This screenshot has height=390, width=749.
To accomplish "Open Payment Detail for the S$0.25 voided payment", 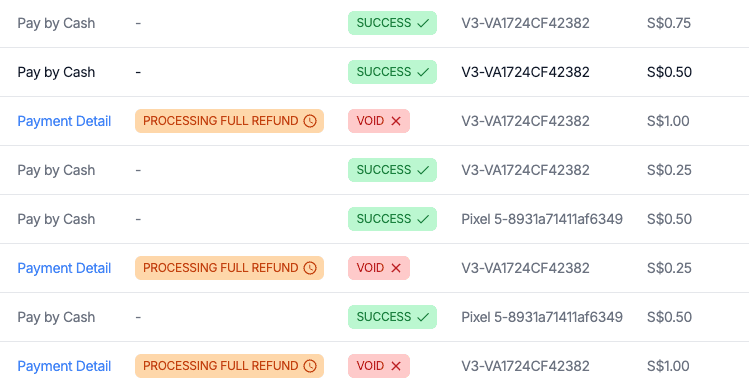I will 64,268.
